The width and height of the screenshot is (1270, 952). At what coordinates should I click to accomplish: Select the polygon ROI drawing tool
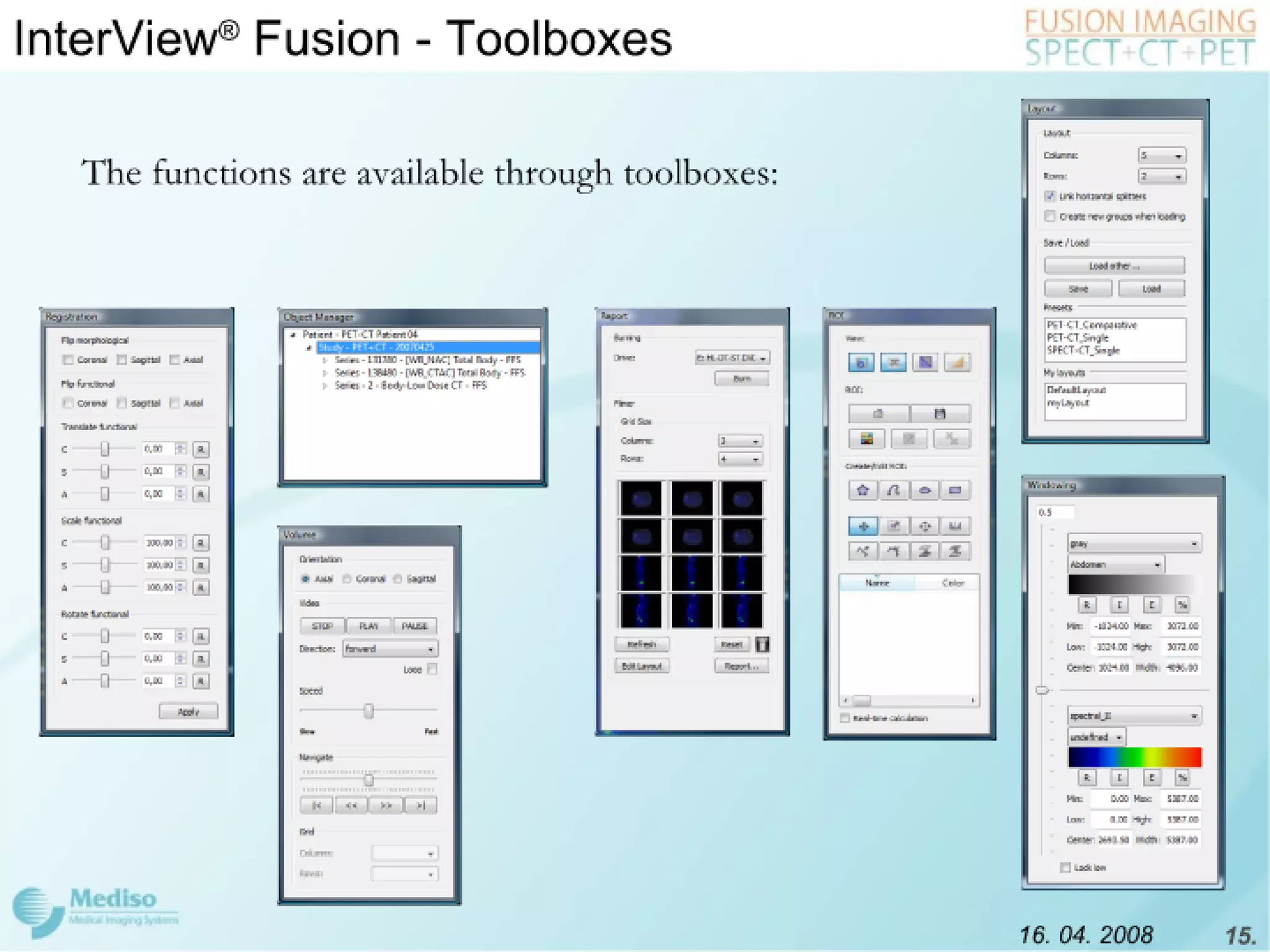point(863,491)
